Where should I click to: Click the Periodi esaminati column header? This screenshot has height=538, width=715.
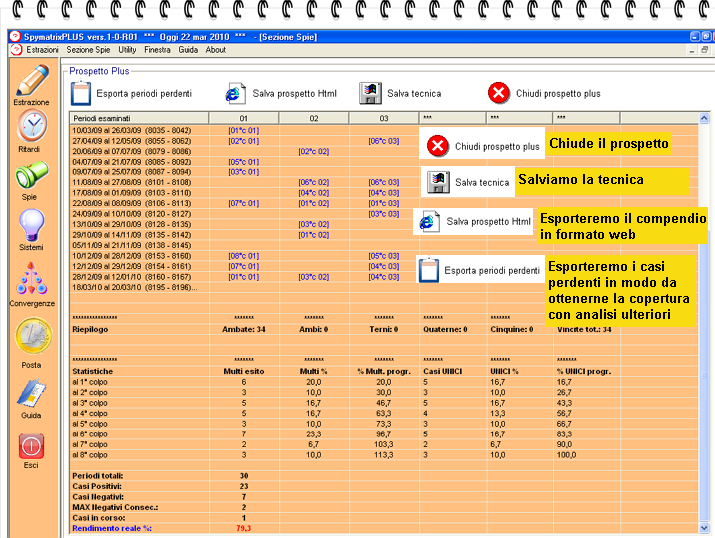pyautogui.click(x=139, y=118)
